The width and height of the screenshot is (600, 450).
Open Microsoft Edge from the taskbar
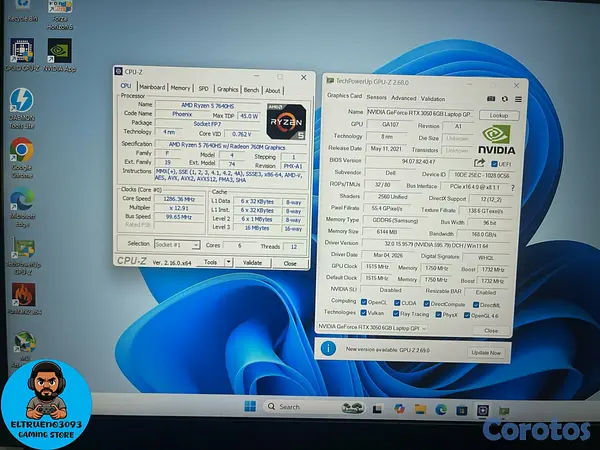coord(441,410)
